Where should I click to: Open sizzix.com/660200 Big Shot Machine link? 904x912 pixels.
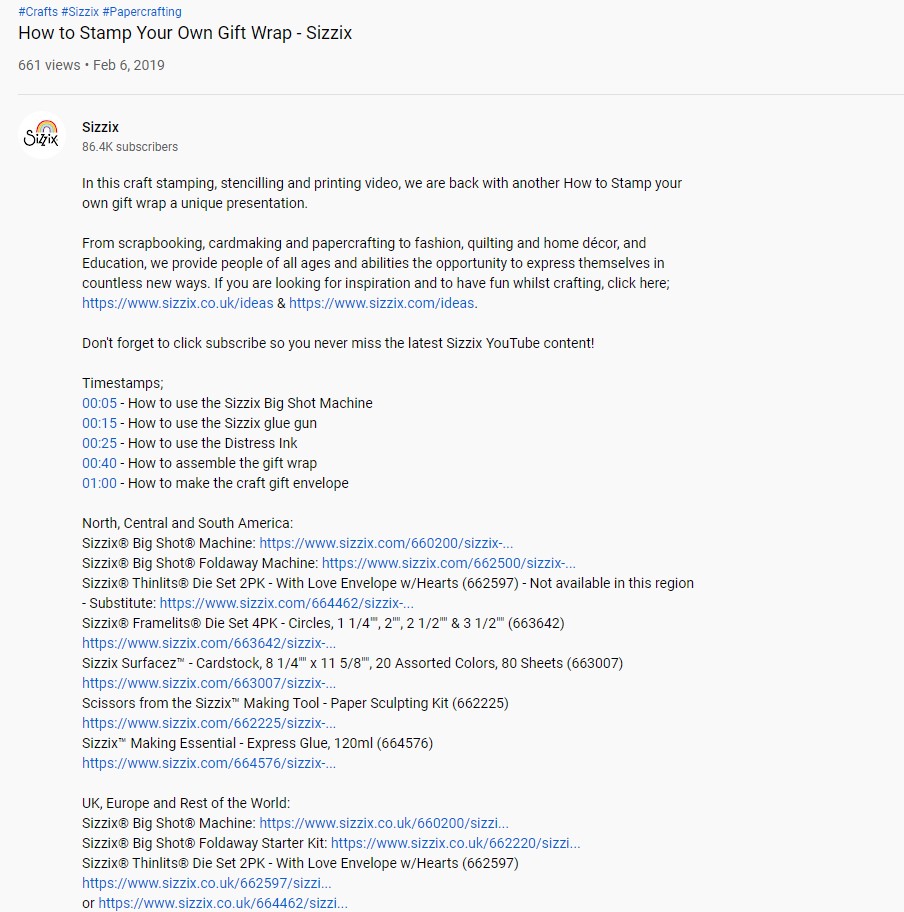point(386,543)
